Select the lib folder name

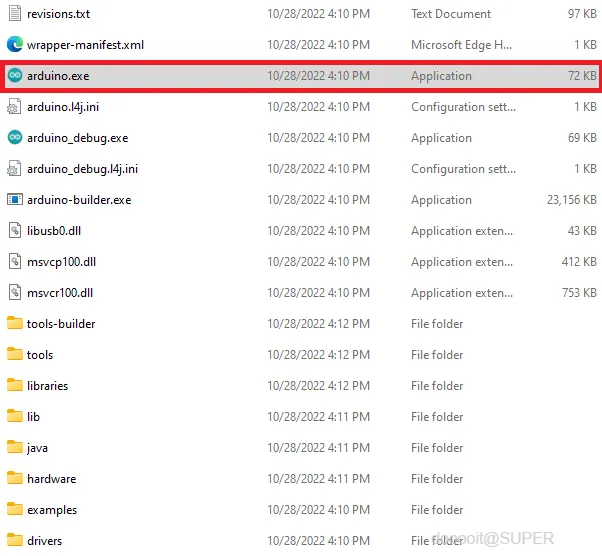click(x=33, y=417)
